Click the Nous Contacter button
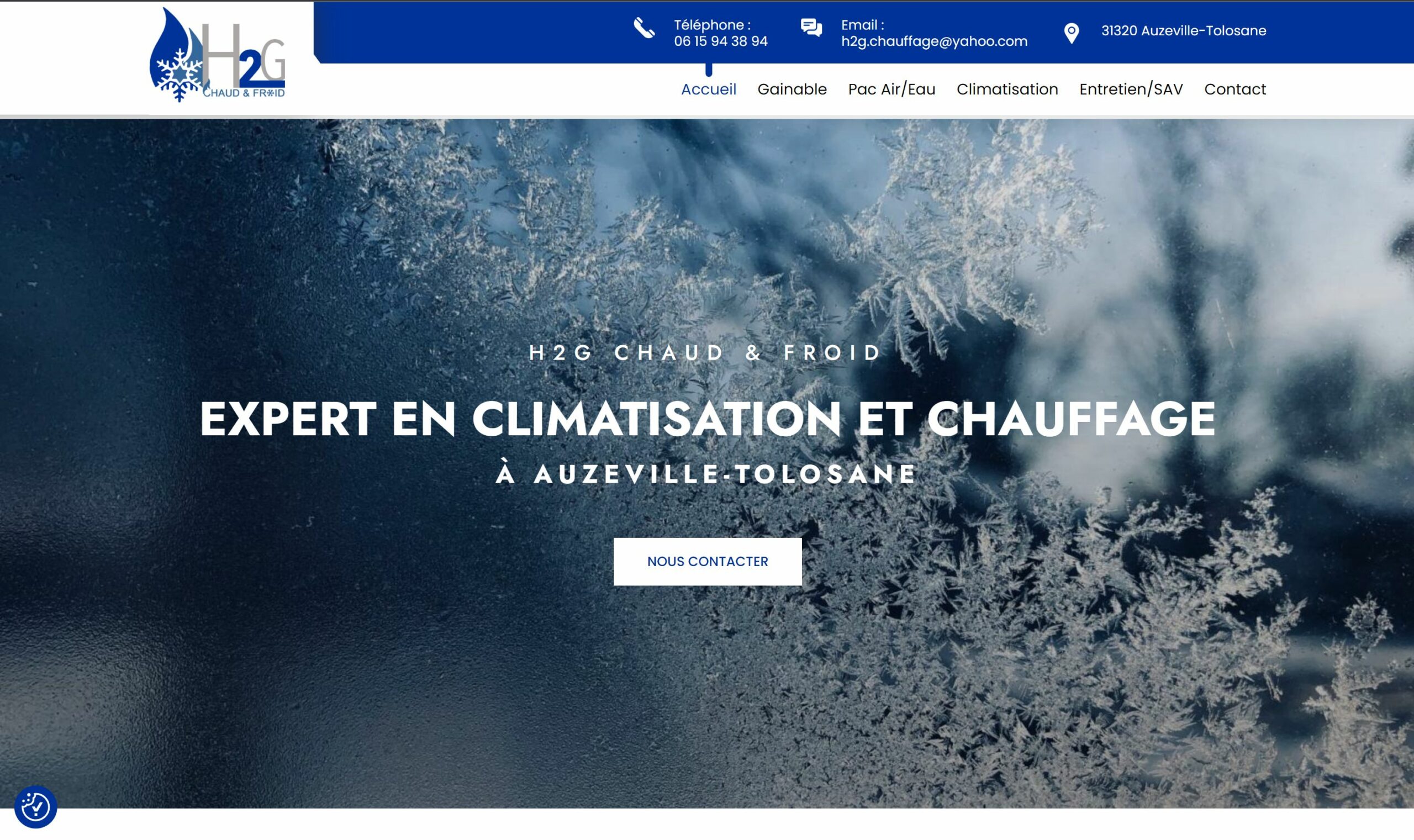The image size is (1414, 840). tap(708, 562)
